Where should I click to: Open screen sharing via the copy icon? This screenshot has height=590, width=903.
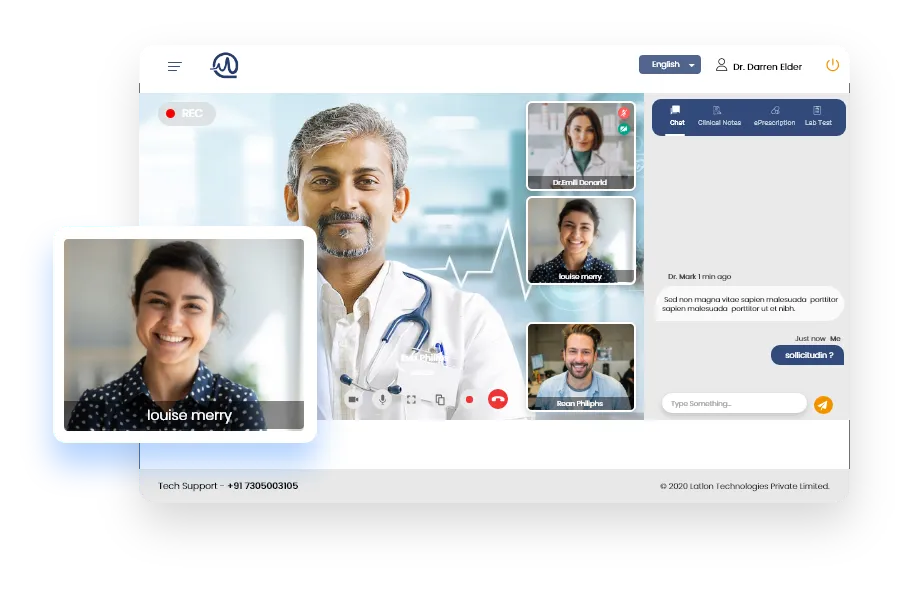click(x=440, y=399)
